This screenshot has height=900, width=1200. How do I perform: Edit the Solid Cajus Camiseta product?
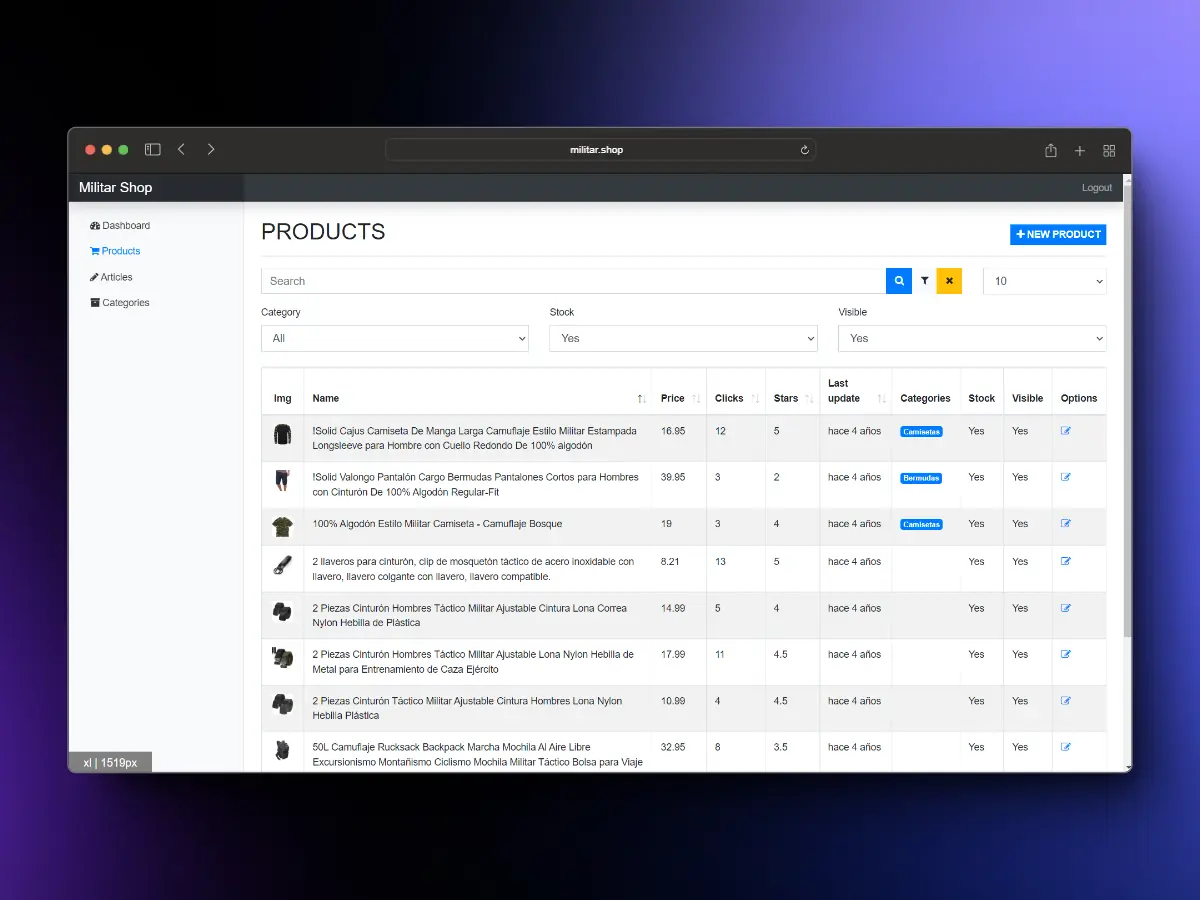(x=1065, y=431)
